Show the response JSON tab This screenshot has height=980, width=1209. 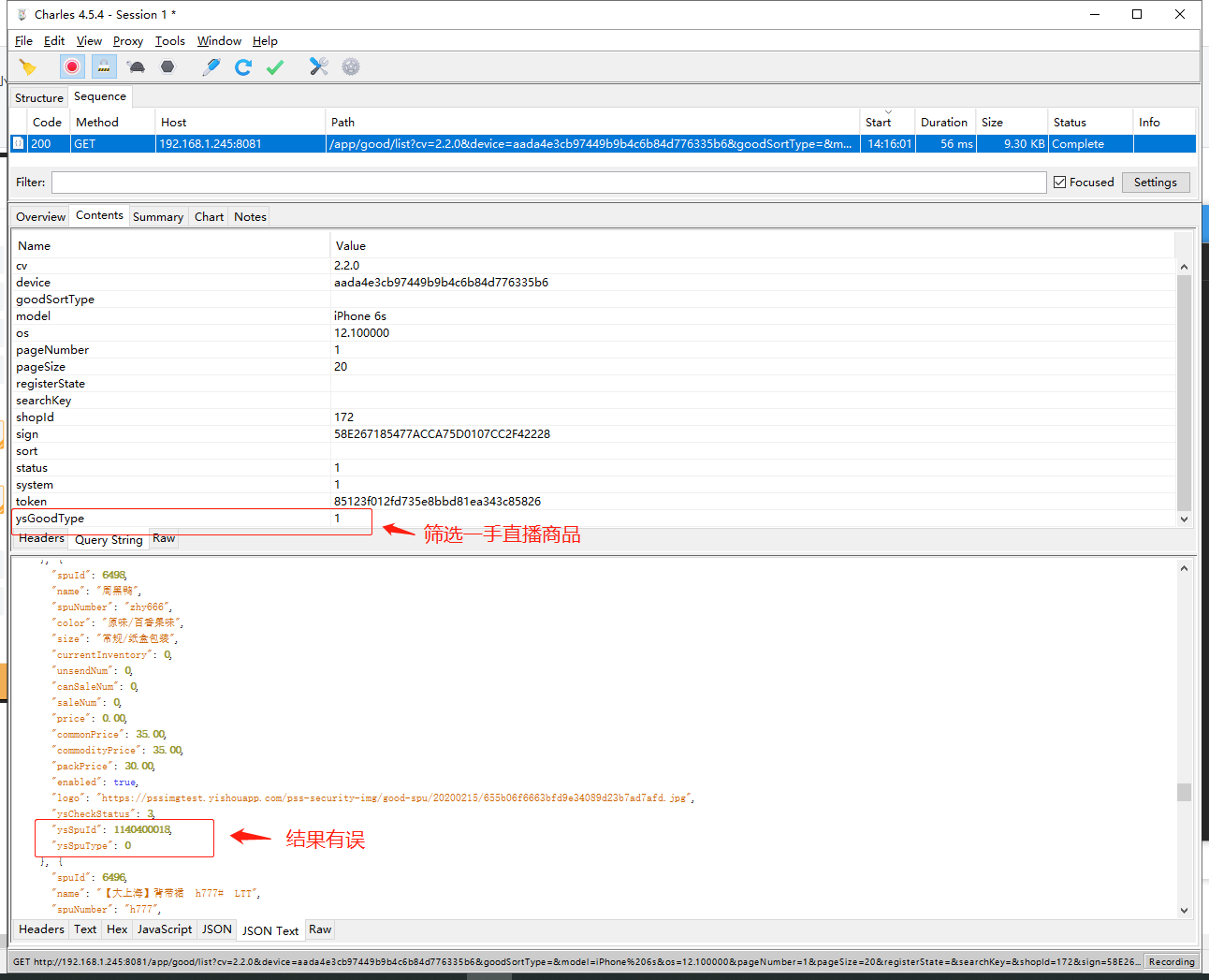click(x=217, y=929)
